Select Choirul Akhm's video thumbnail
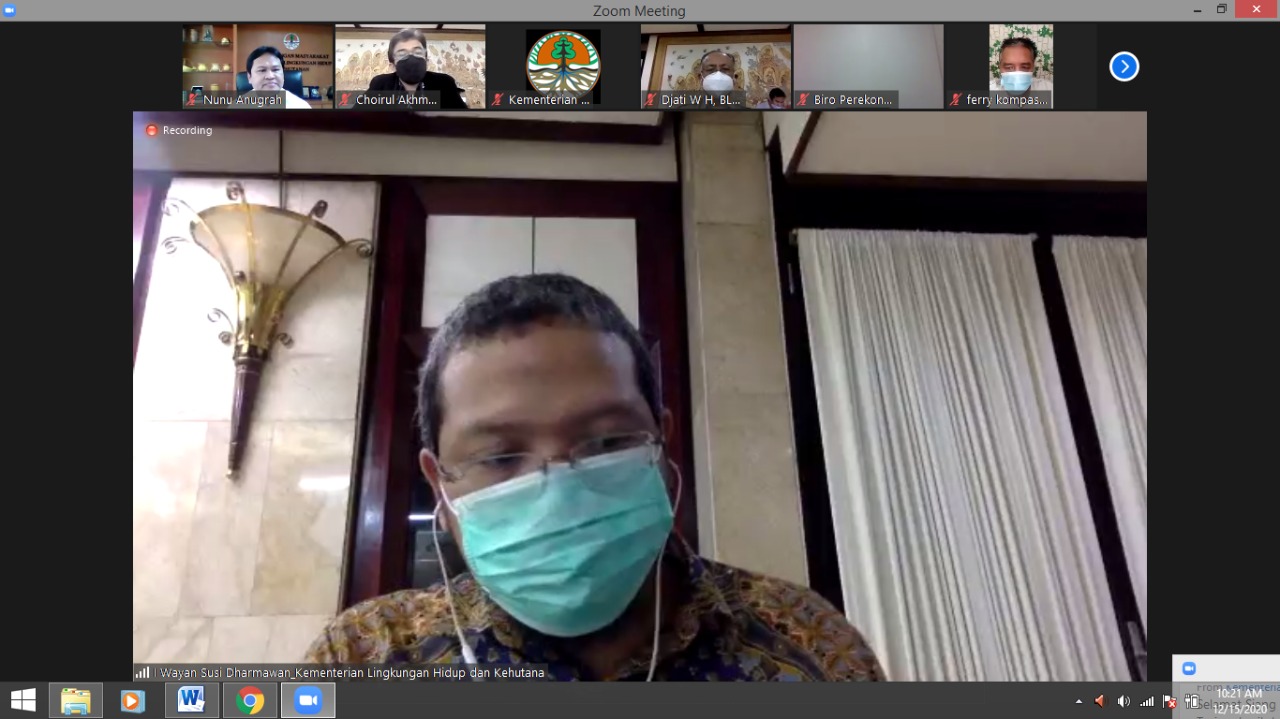Viewport: 1280px width, 719px height. click(x=410, y=66)
